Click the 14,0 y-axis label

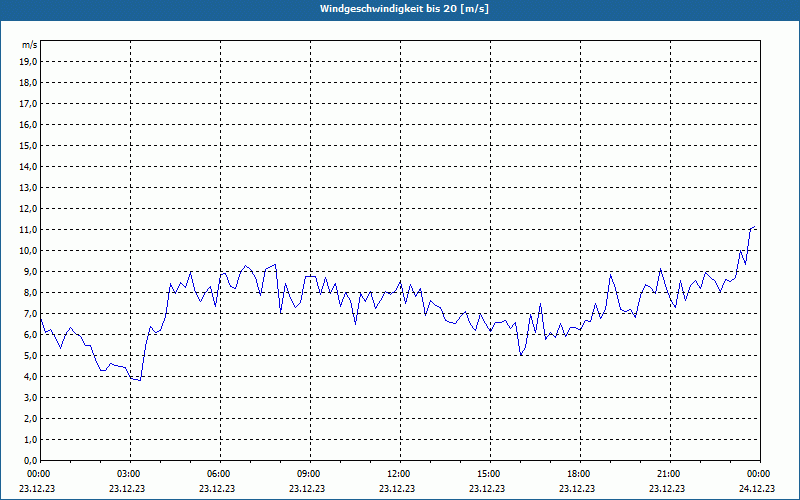28,166
